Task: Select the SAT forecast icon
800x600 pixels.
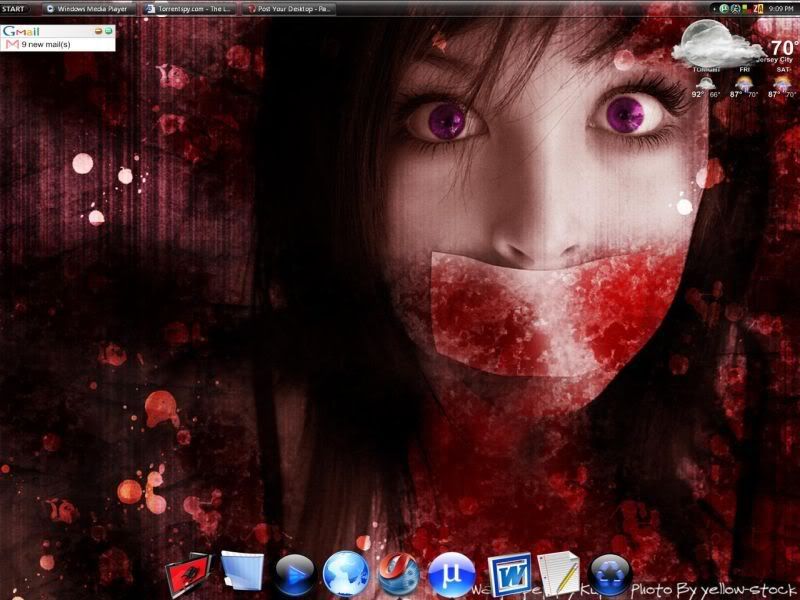Action: tap(782, 82)
